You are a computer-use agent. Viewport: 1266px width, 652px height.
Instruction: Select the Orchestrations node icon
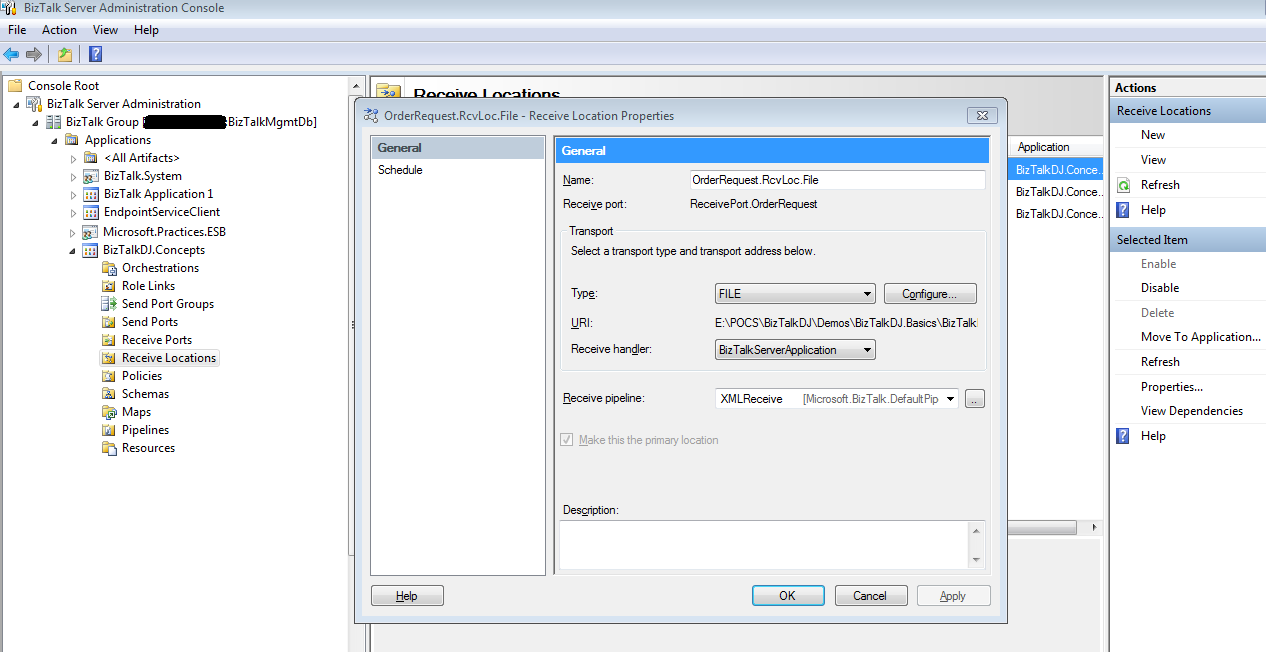(108, 267)
